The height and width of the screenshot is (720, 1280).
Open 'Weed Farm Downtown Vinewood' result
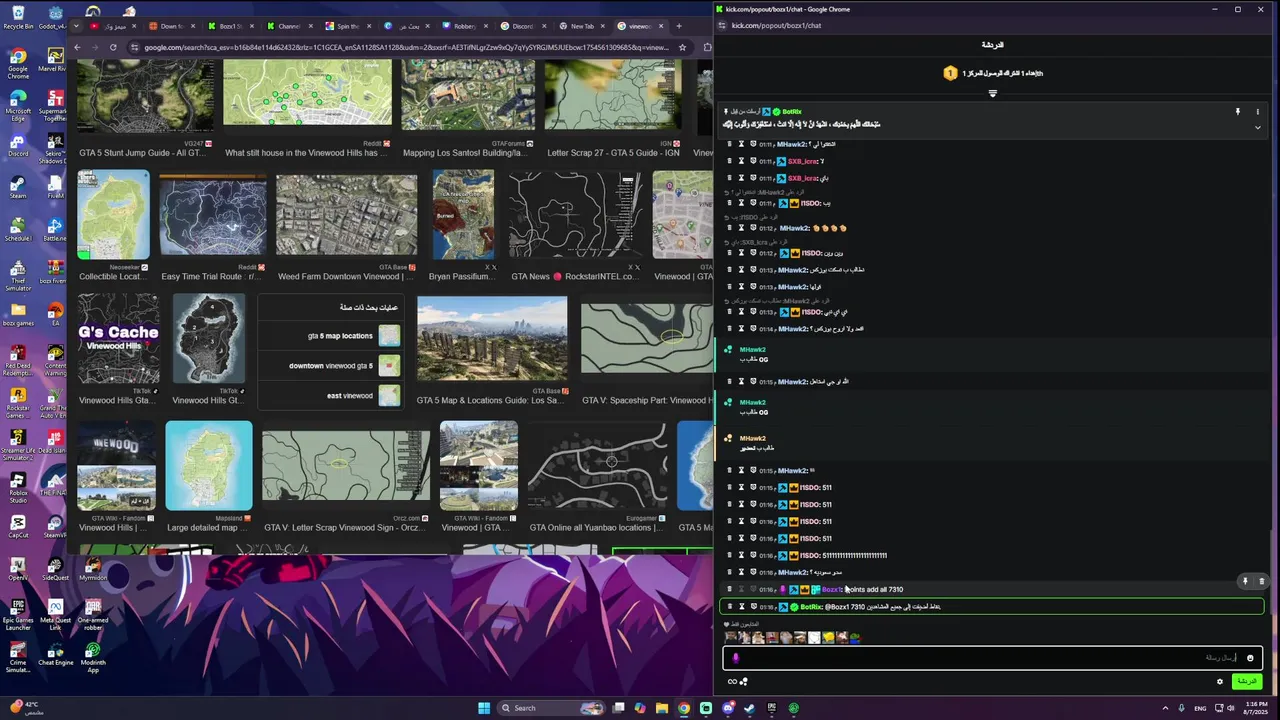tap(346, 215)
